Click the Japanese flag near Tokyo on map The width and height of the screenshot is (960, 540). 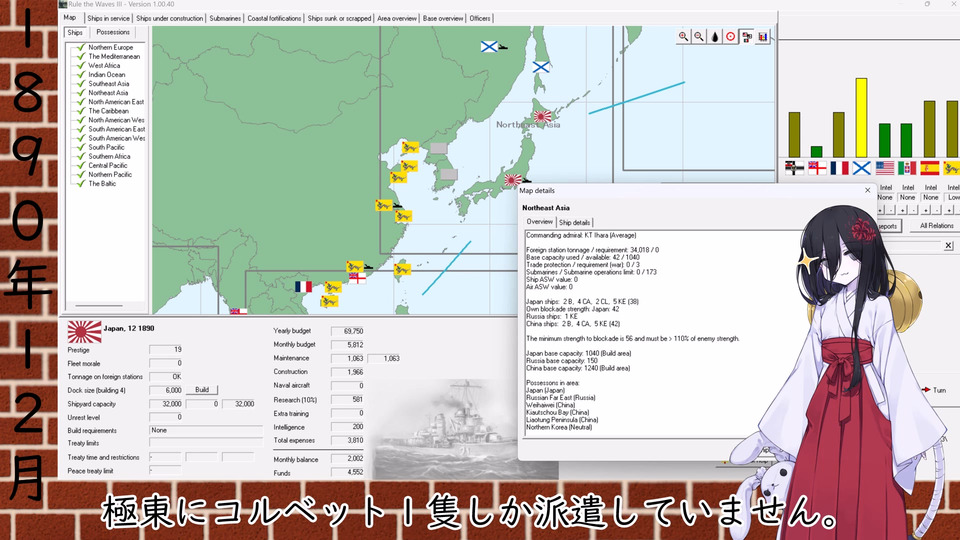tap(512, 179)
